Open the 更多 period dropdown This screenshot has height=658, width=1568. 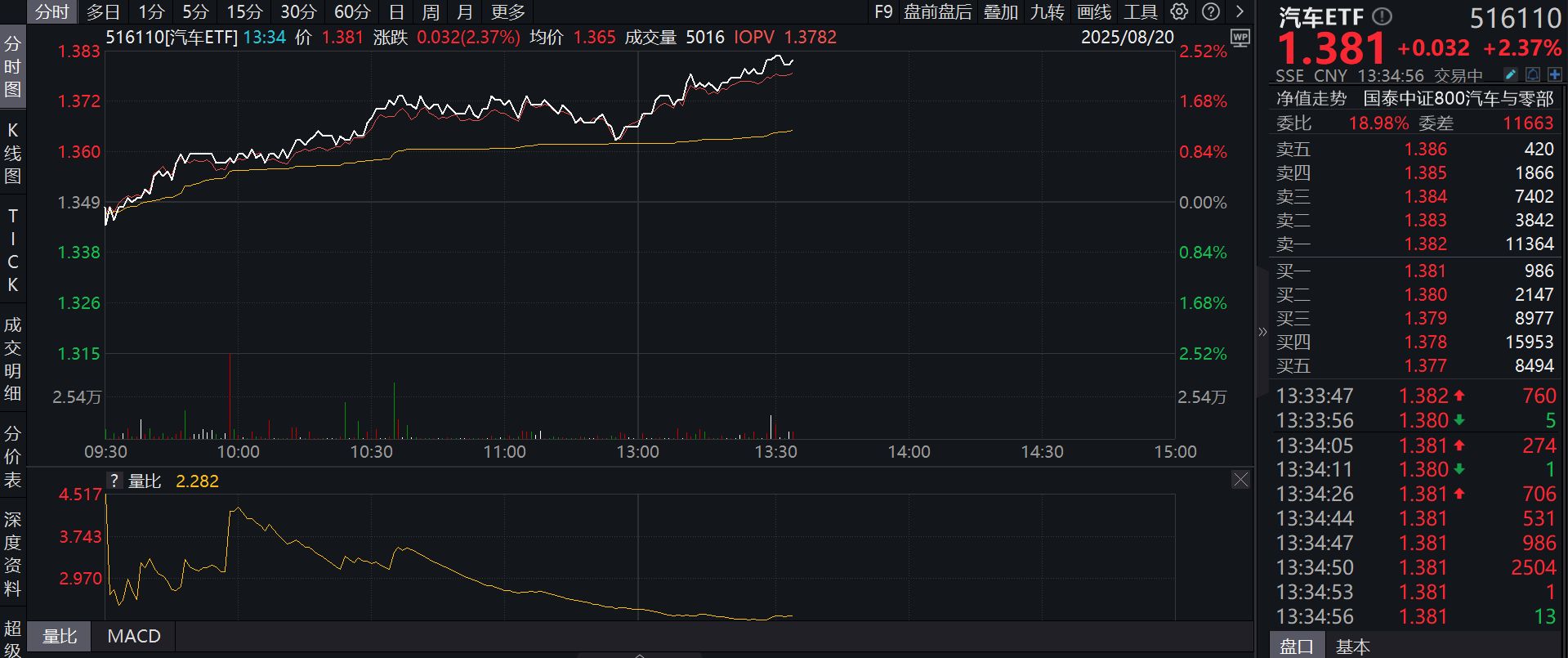click(x=507, y=11)
